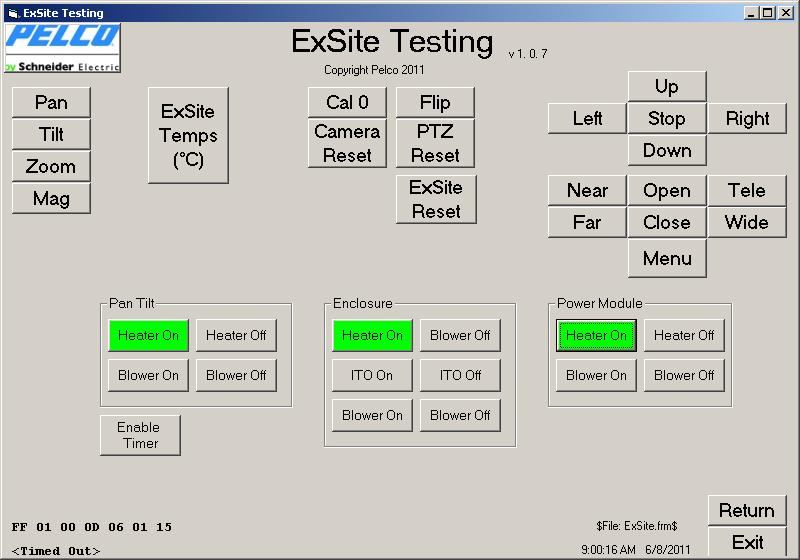Viewport: 800px width, 560px height.
Task: Set focus Near
Action: point(587,190)
